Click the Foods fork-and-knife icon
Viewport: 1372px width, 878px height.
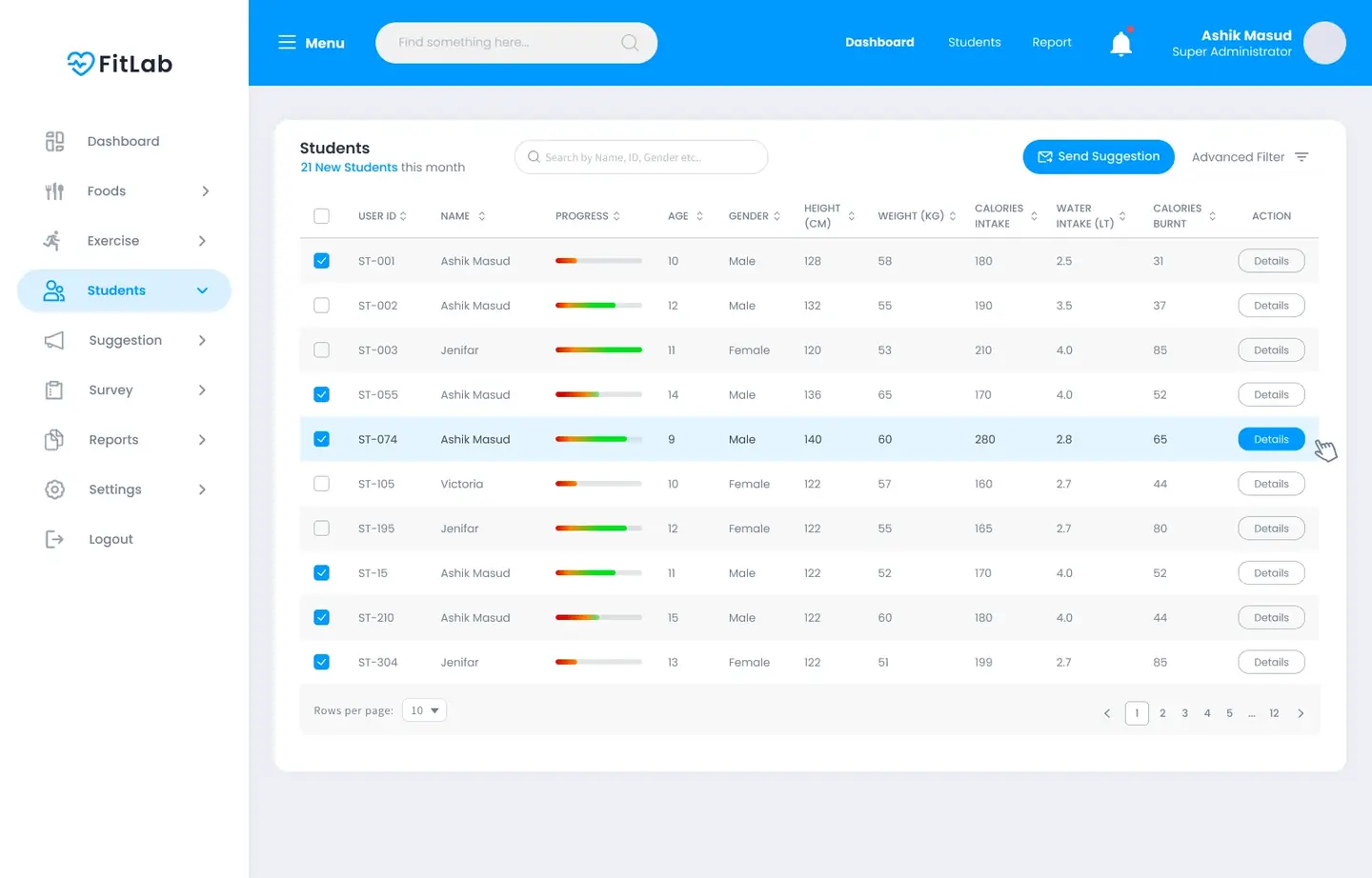coord(54,191)
